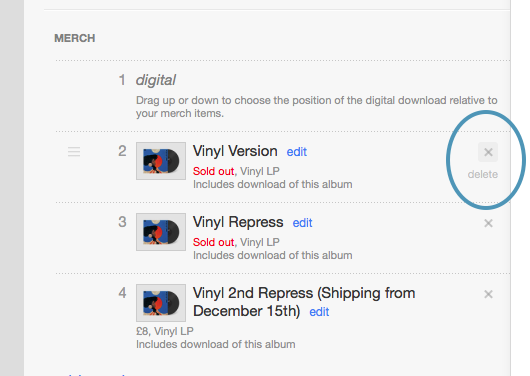Open the edit link for Vinyl Version

(x=296, y=152)
